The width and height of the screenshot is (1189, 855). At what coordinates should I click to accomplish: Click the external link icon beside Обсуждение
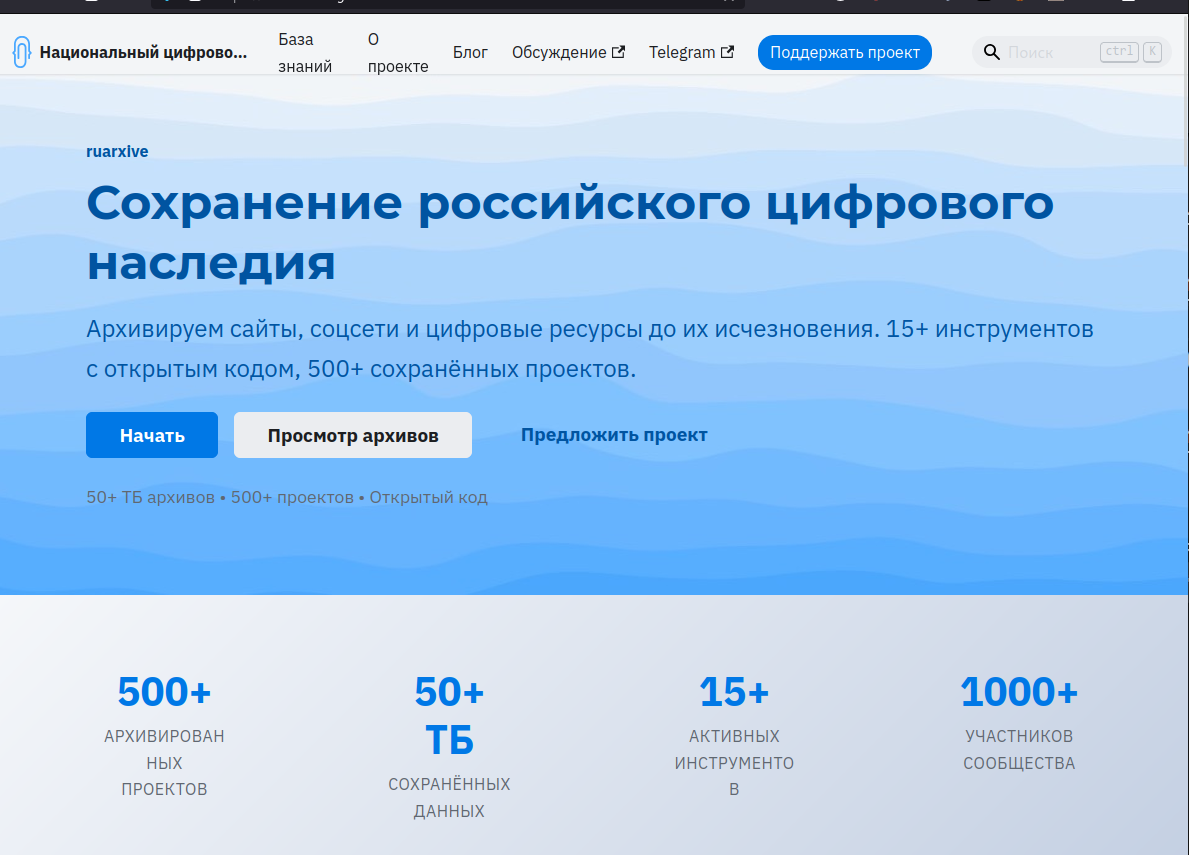[619, 53]
